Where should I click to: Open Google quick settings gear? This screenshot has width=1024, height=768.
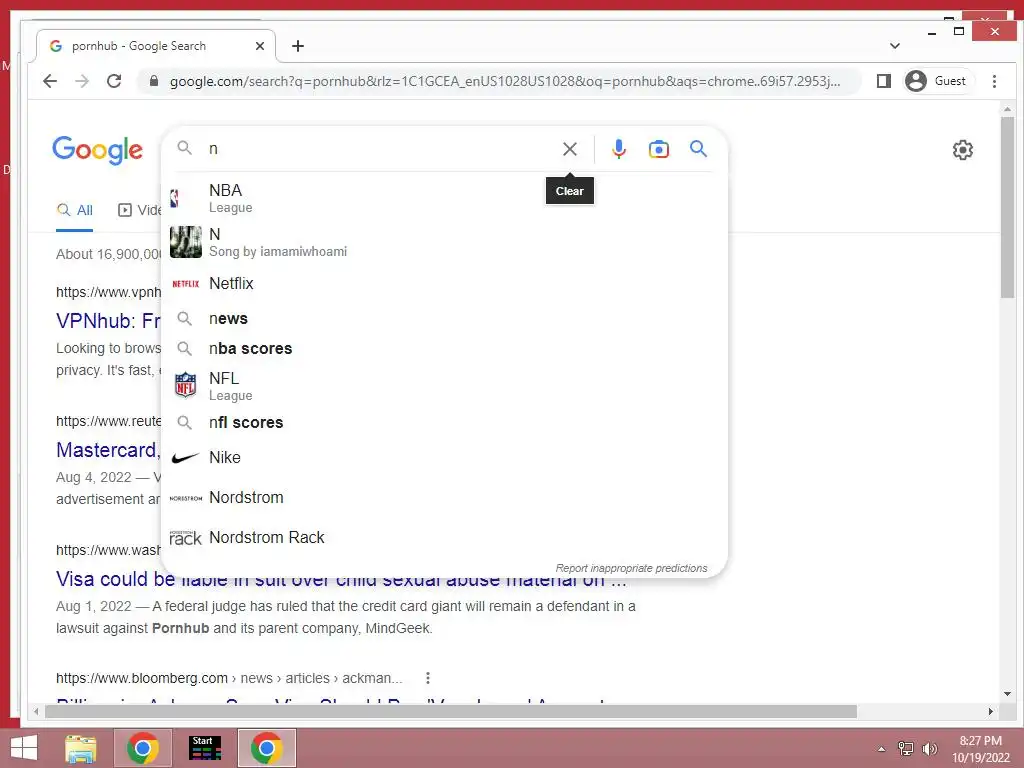click(x=962, y=150)
